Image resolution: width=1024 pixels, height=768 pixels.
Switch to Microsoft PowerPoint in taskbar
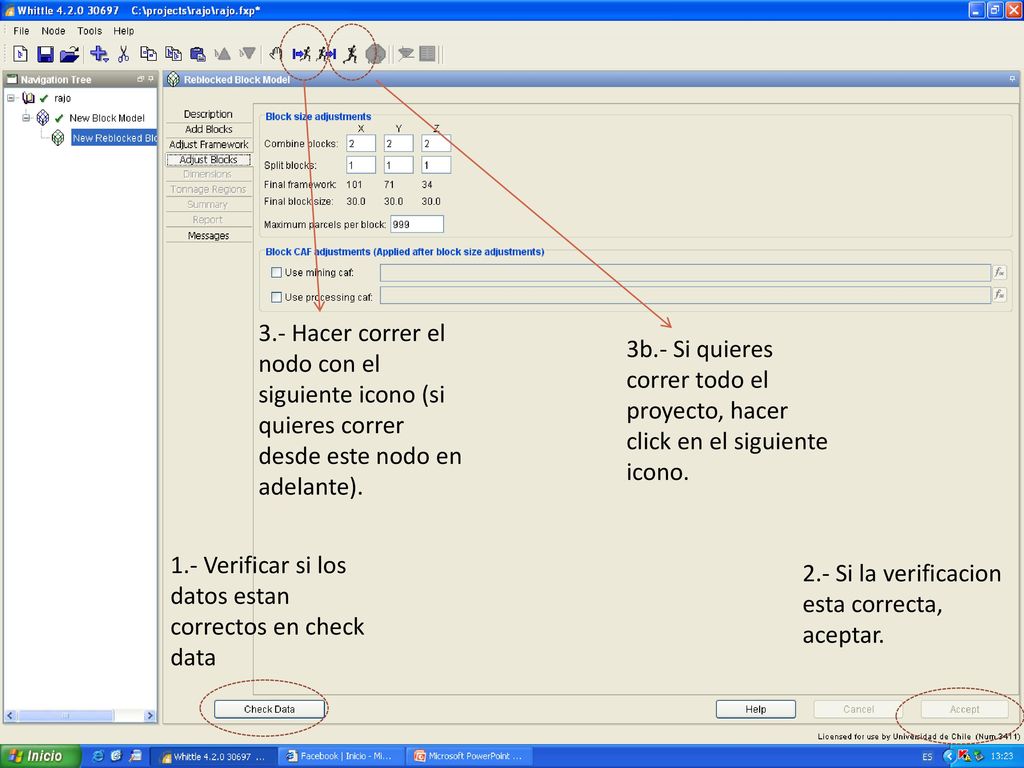tap(470, 756)
